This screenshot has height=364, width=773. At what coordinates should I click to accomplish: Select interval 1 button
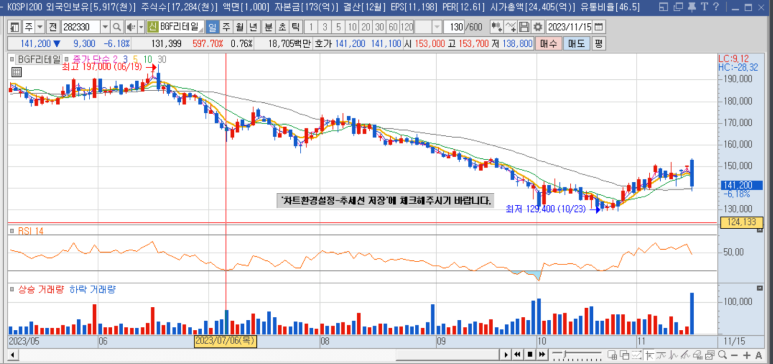tap(311, 27)
